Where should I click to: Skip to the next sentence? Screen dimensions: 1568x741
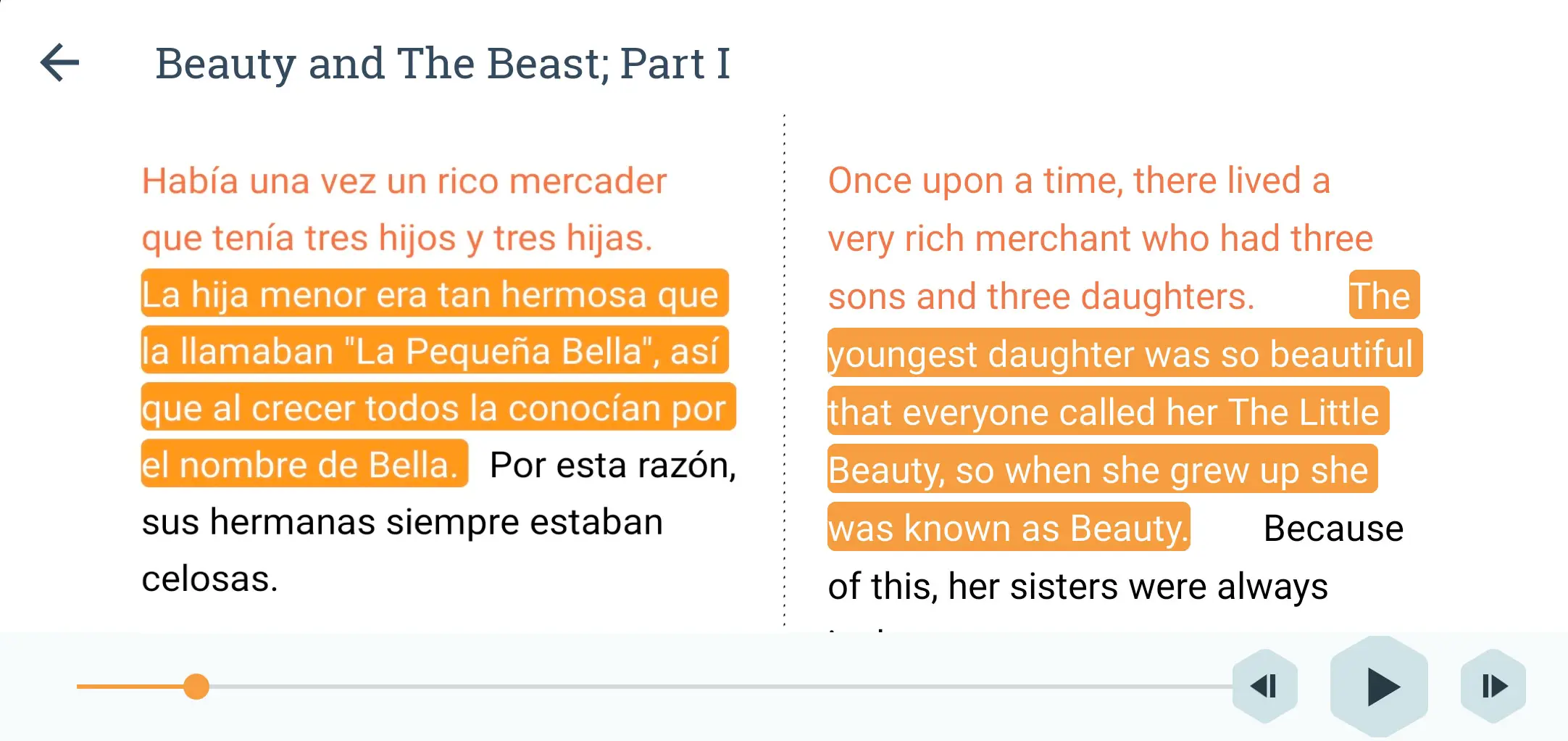[x=1493, y=686]
